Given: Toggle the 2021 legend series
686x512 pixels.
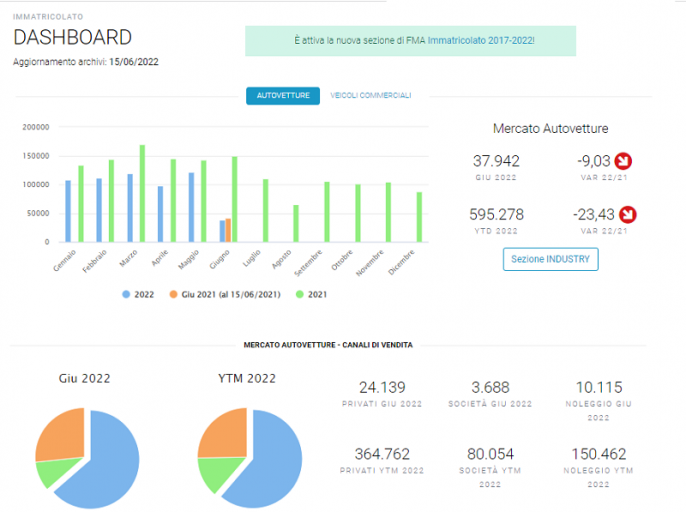Looking at the screenshot, I should click(312, 295).
